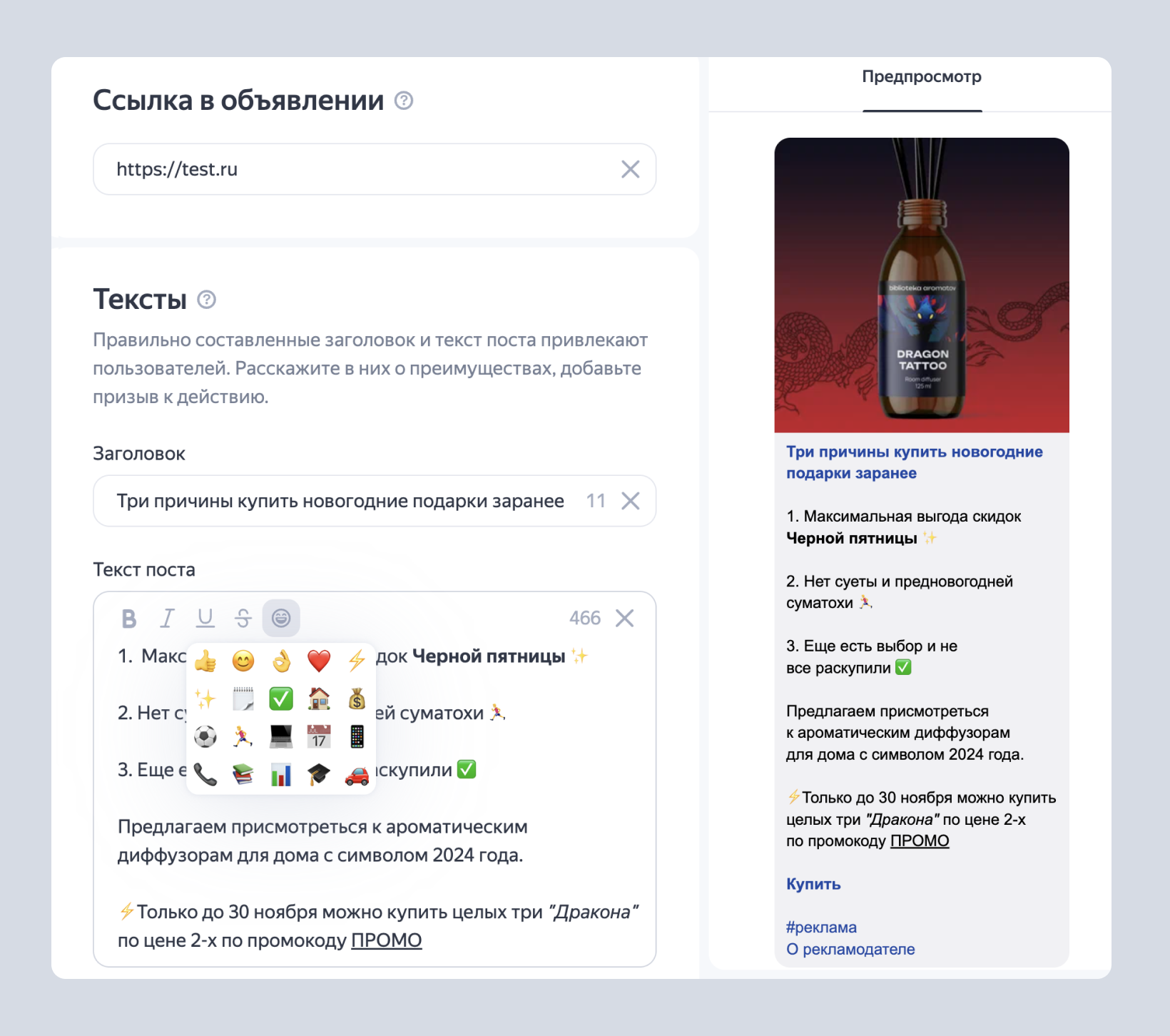
Task: Toggle bold formatting in post text
Action: click(x=129, y=619)
